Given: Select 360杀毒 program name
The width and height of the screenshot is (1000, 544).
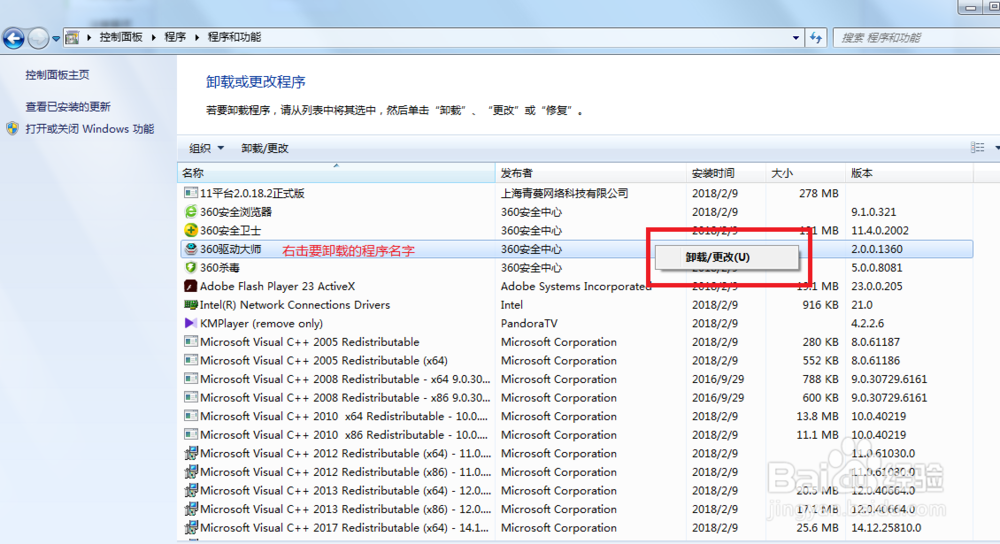Looking at the screenshot, I should [x=219, y=268].
